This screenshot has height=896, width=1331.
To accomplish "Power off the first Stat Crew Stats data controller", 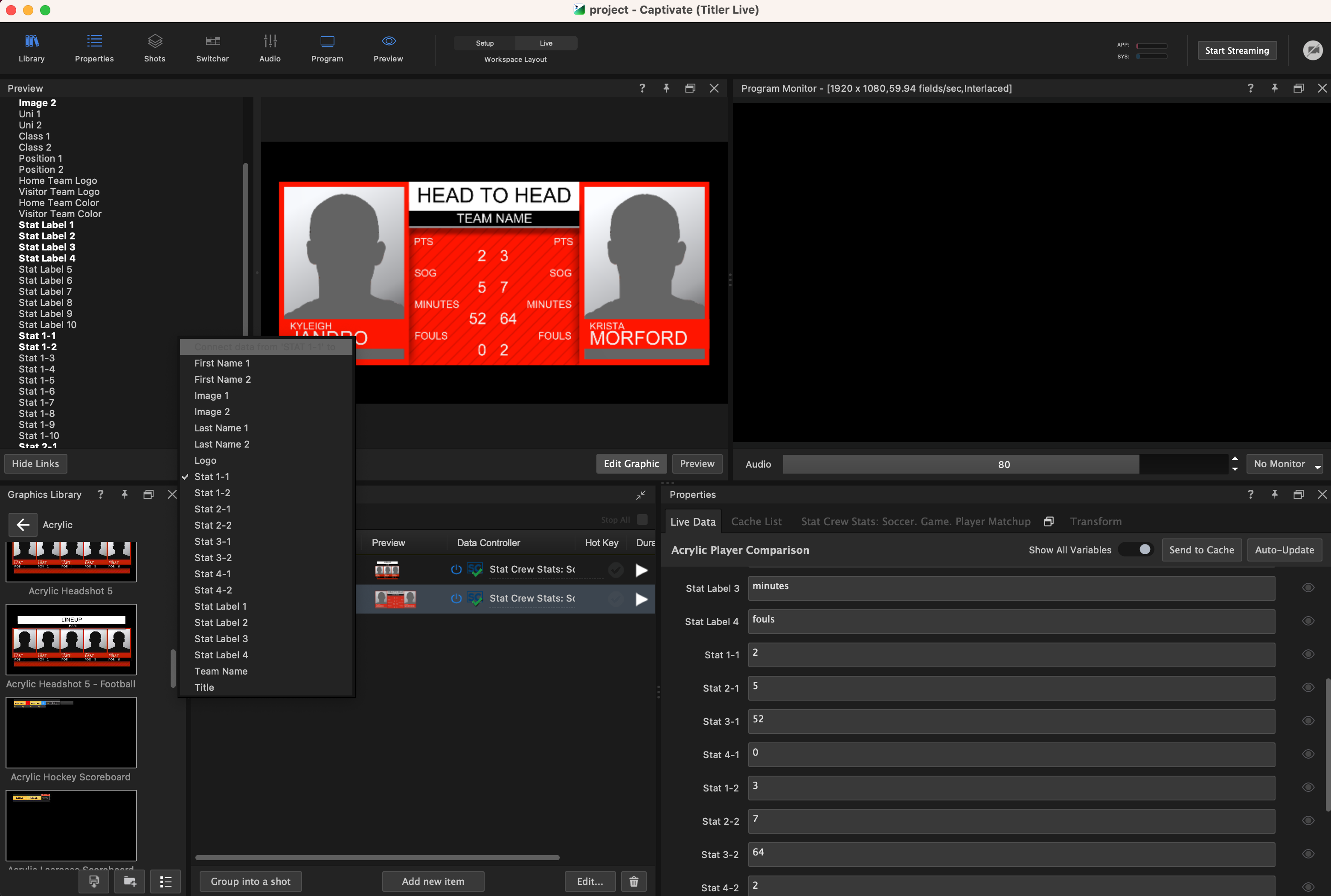I will tap(456, 569).
